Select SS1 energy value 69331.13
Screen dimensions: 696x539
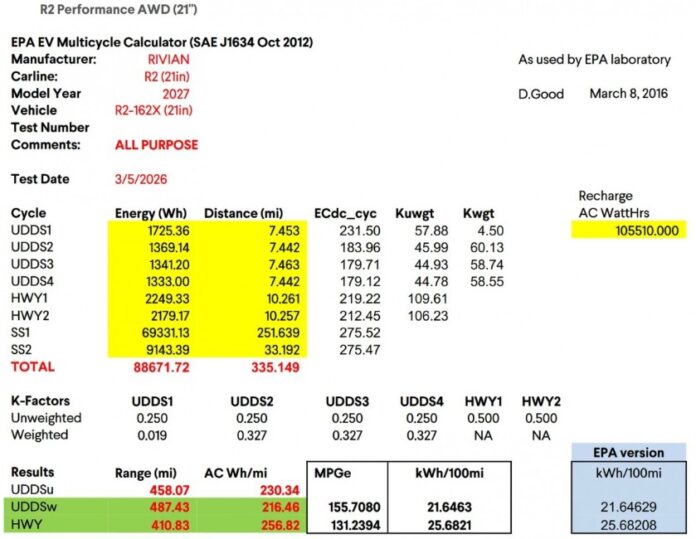click(x=165, y=333)
